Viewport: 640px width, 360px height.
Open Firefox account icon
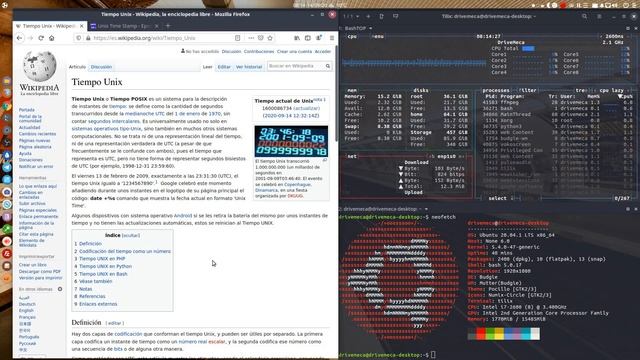(x=319, y=38)
